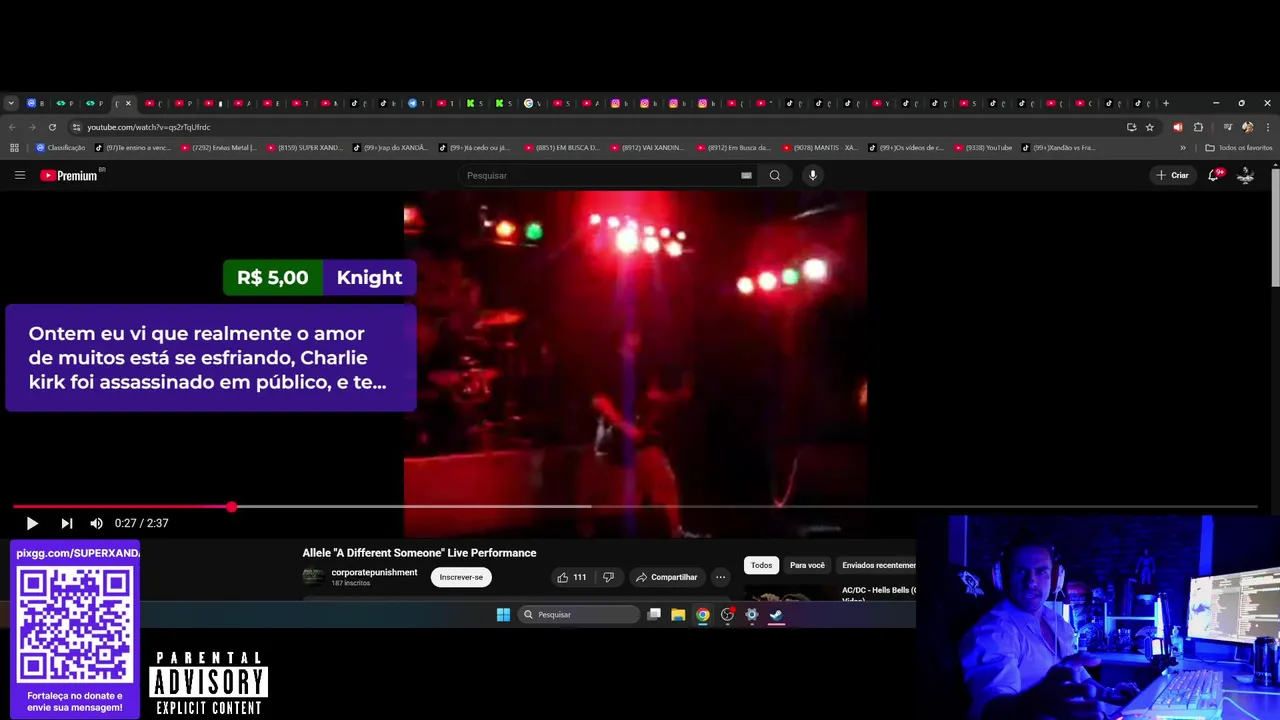Dislike the video
The image size is (1280, 720).
608,577
